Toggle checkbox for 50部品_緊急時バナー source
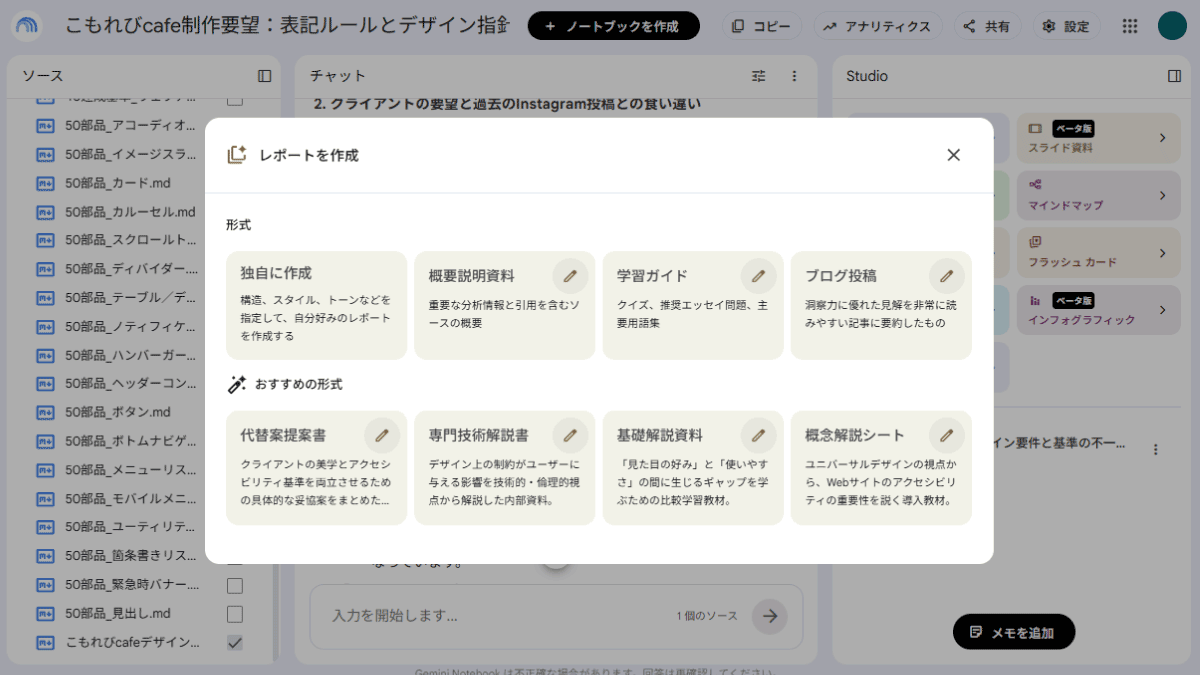Image resolution: width=1200 pixels, height=675 pixels. coord(235,585)
